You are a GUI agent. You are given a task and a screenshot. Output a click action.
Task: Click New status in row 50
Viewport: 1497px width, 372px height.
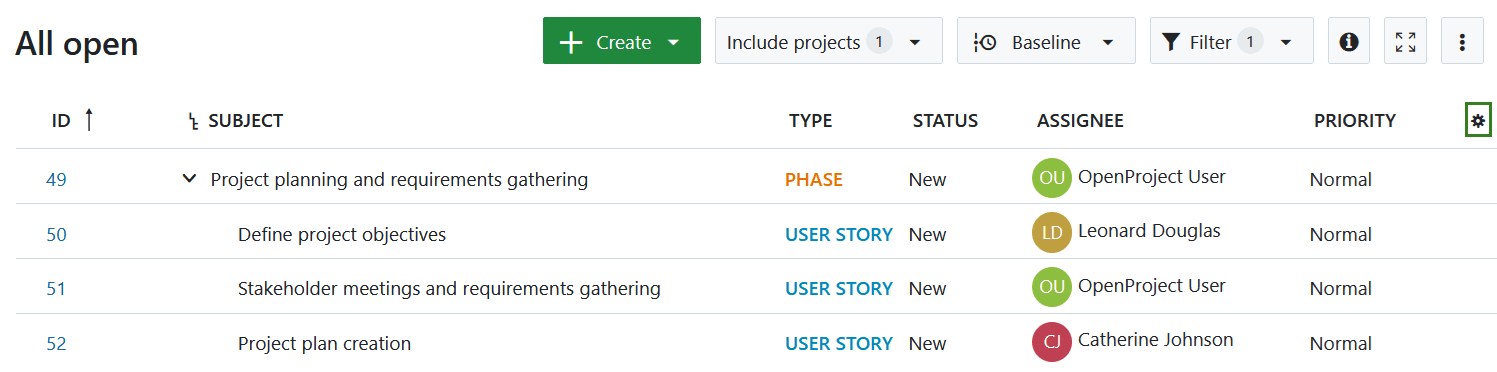[x=927, y=235]
